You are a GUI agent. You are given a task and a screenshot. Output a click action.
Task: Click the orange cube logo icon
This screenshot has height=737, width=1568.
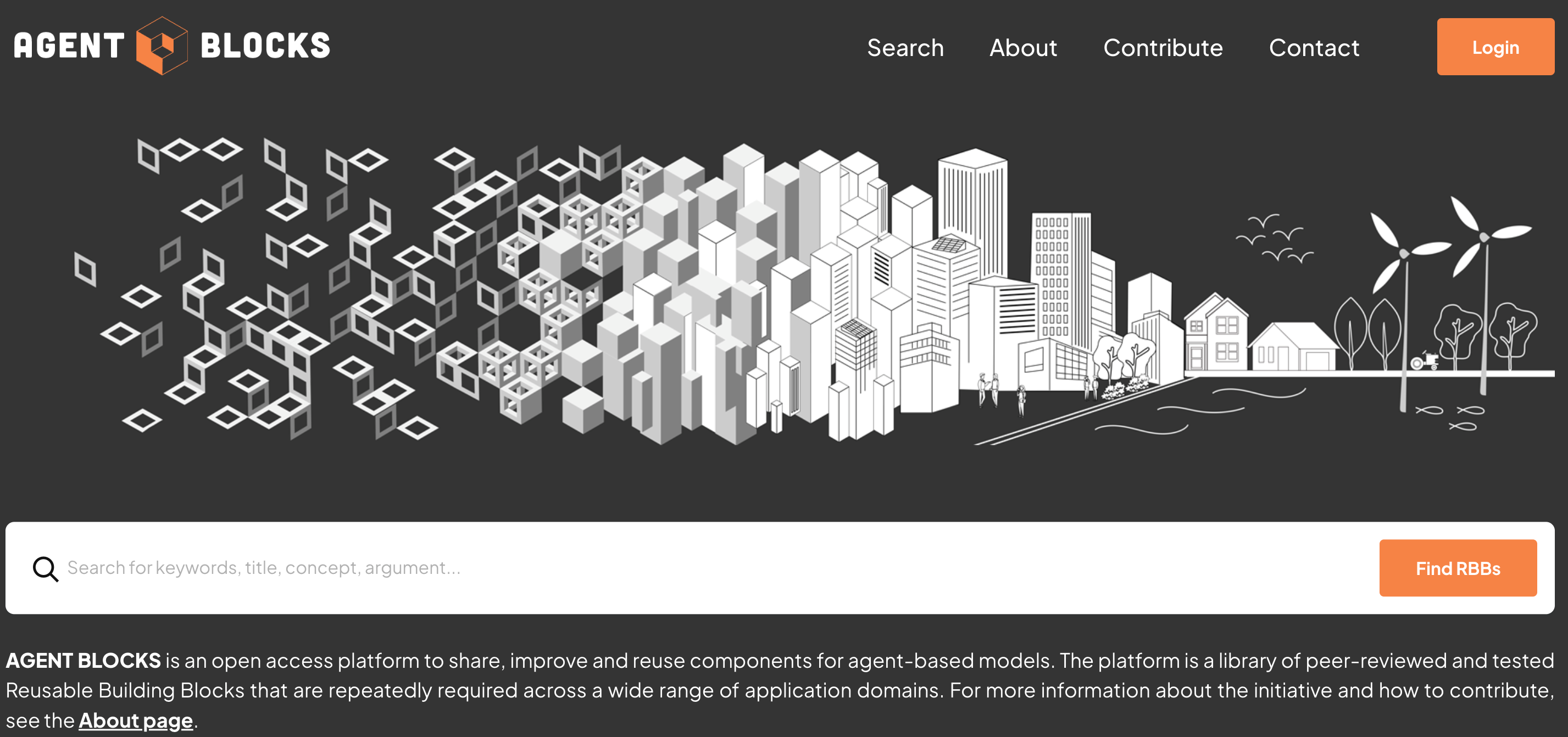tap(162, 46)
